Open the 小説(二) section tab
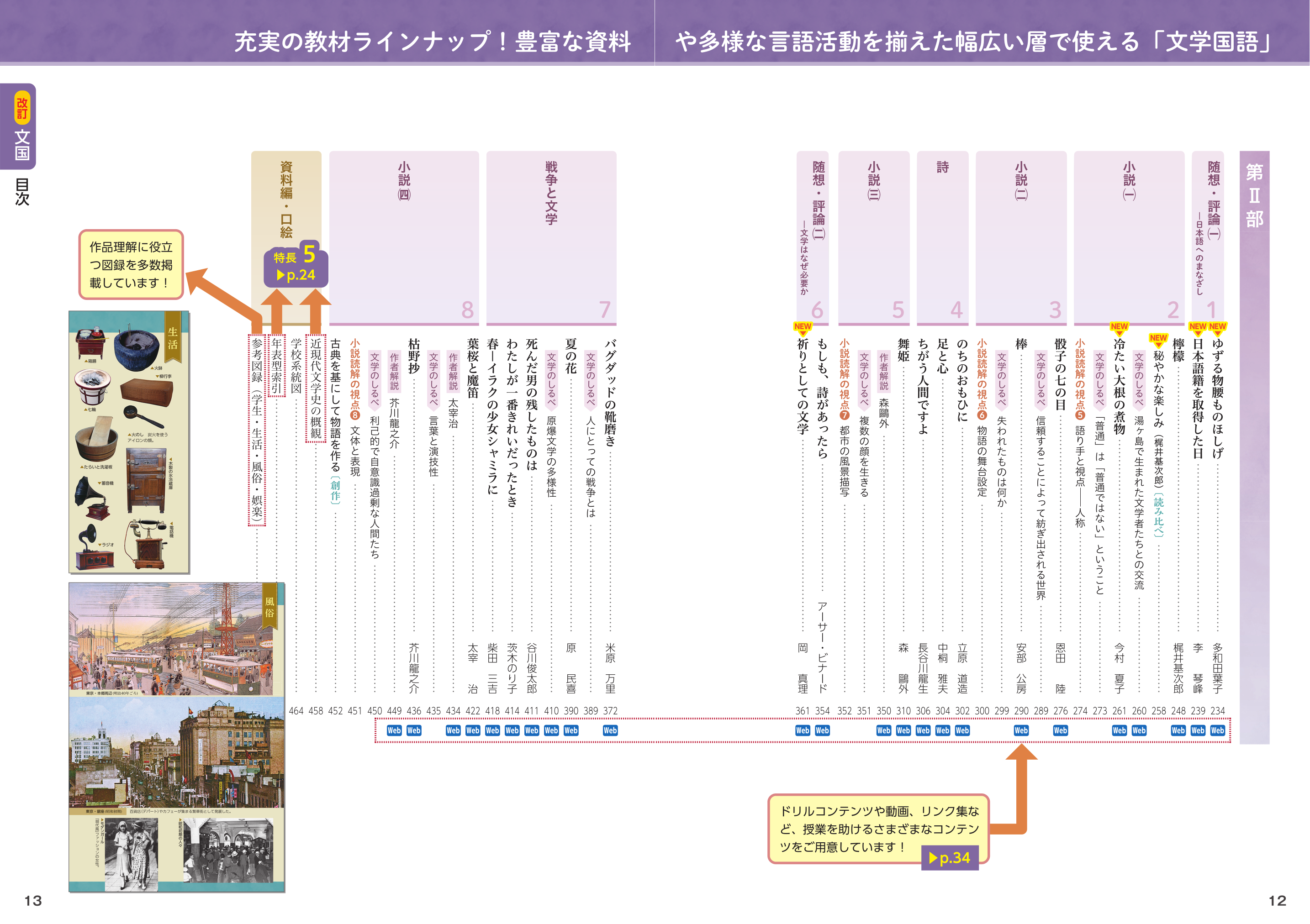Viewport: 1310px width, 924px height. click(1021, 238)
